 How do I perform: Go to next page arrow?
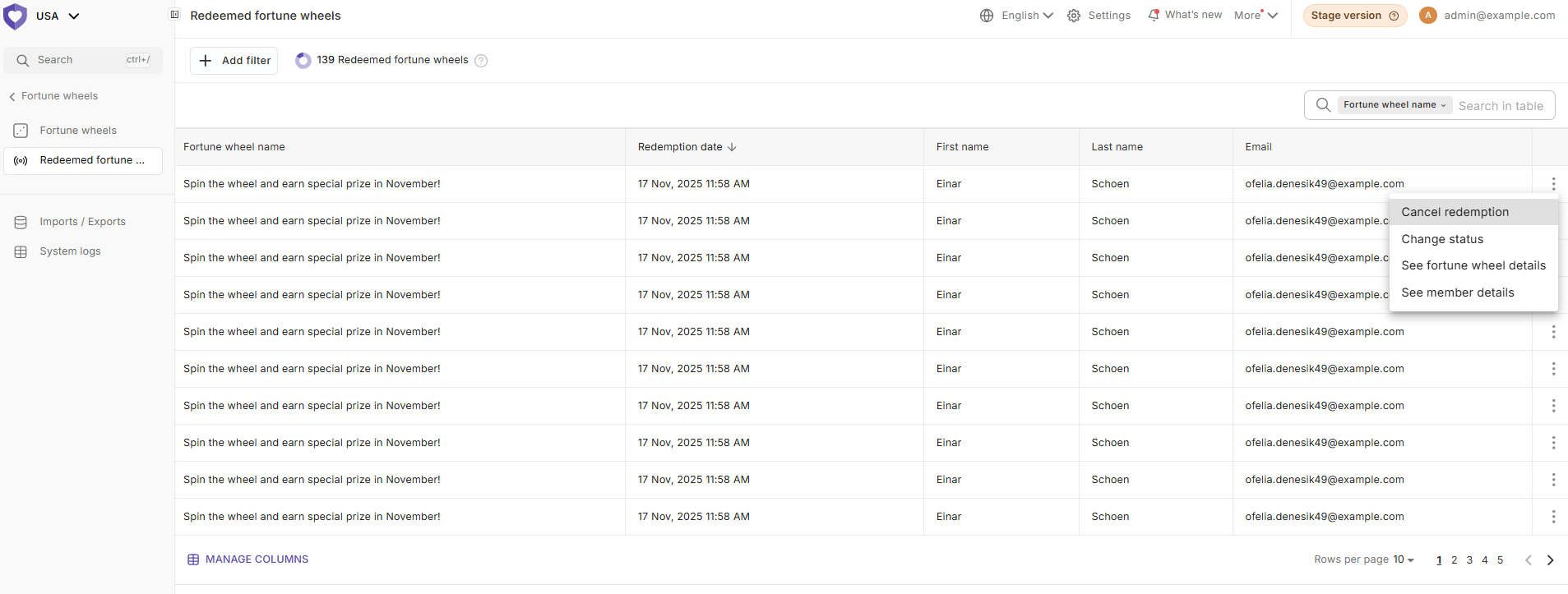pos(1550,560)
